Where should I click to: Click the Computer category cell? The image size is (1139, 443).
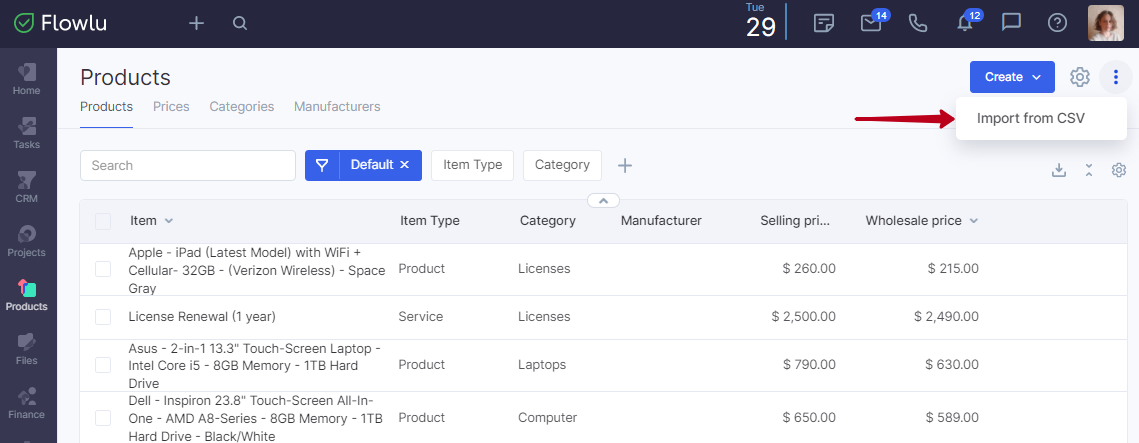tap(548, 418)
